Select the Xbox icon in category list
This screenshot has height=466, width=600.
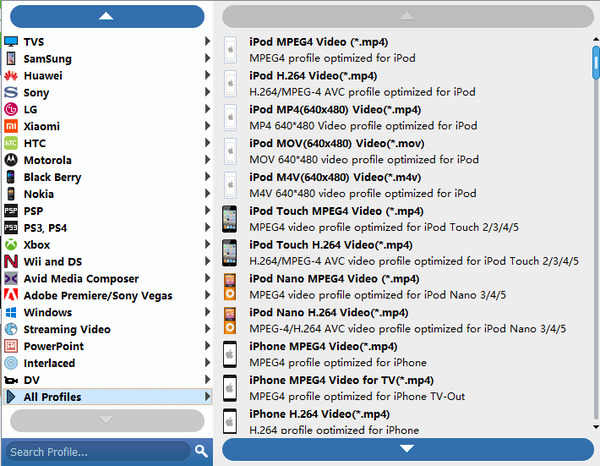[11, 245]
